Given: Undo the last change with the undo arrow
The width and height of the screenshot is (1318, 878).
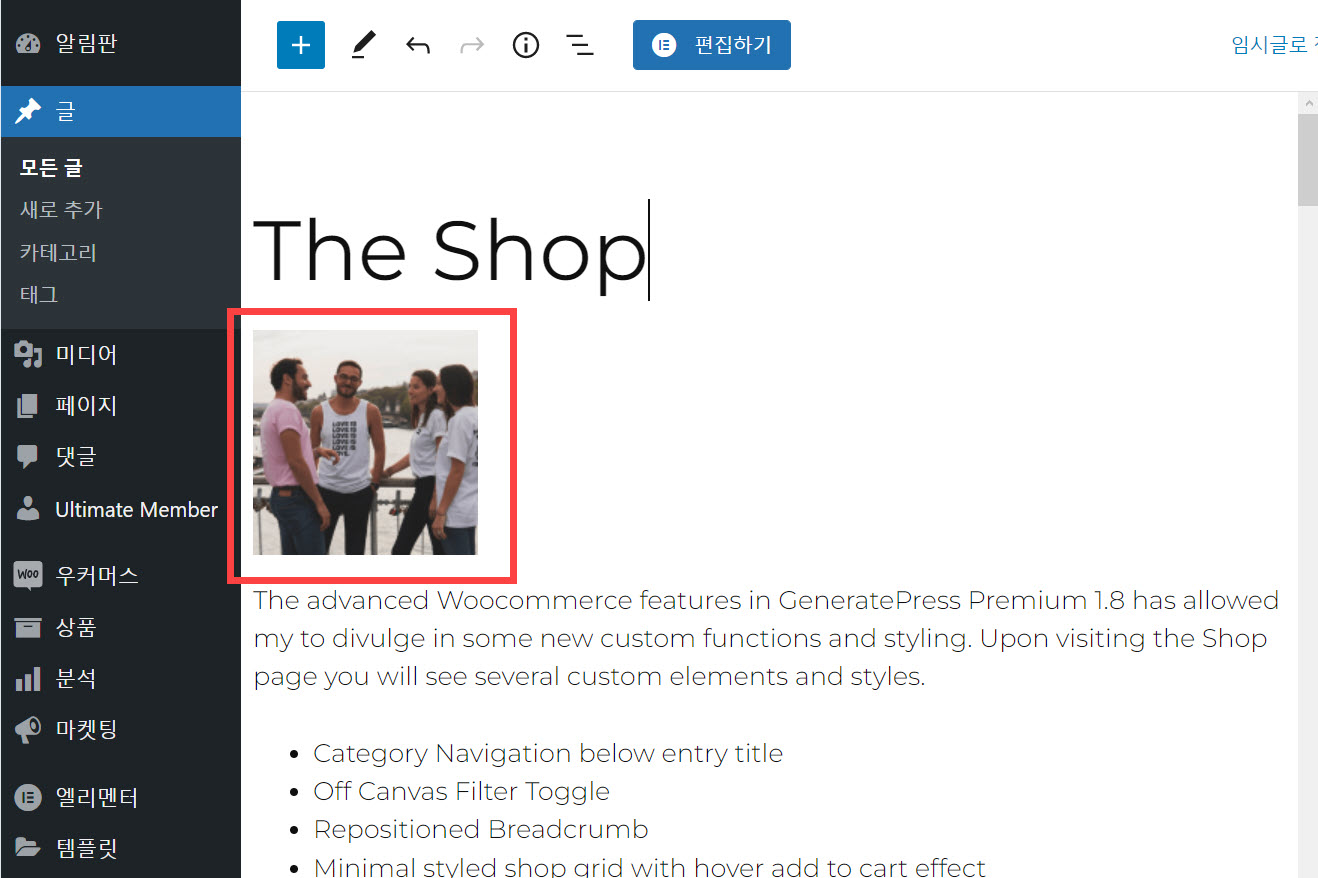Looking at the screenshot, I should pos(418,45).
